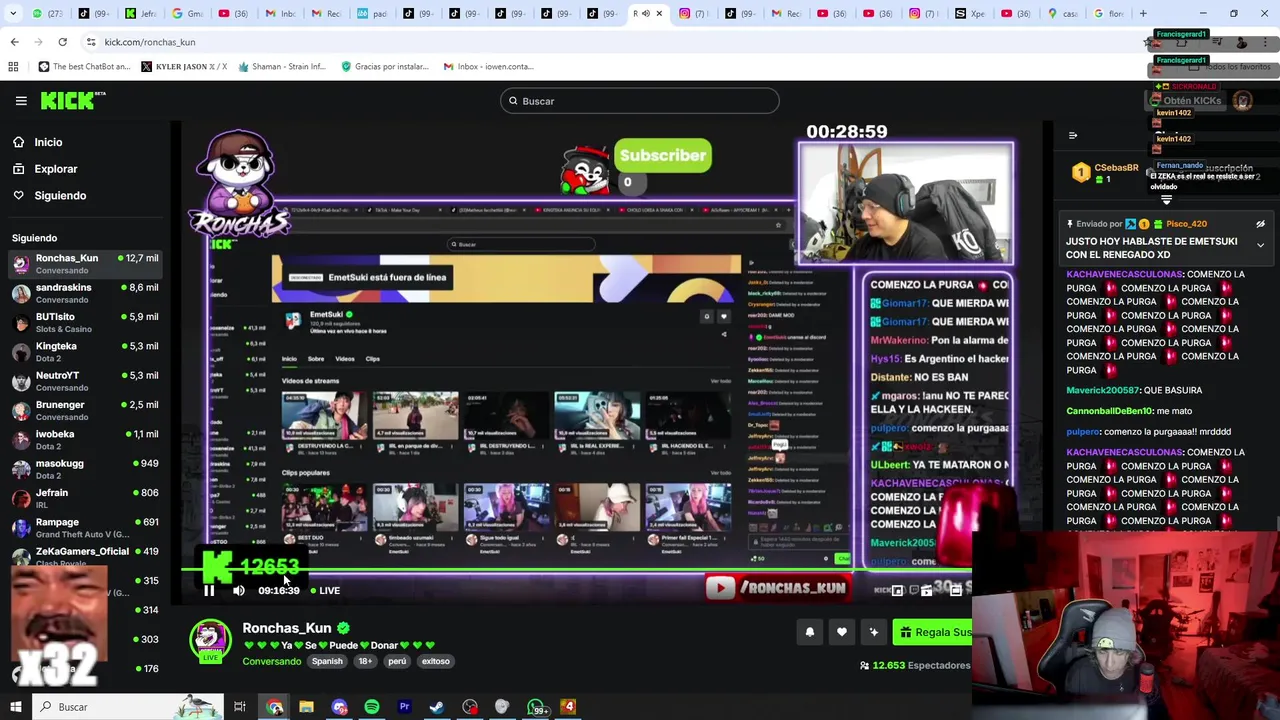Screen dimensions: 1280x720
Task: Select the Spanish tag
Action: pyautogui.click(x=327, y=661)
